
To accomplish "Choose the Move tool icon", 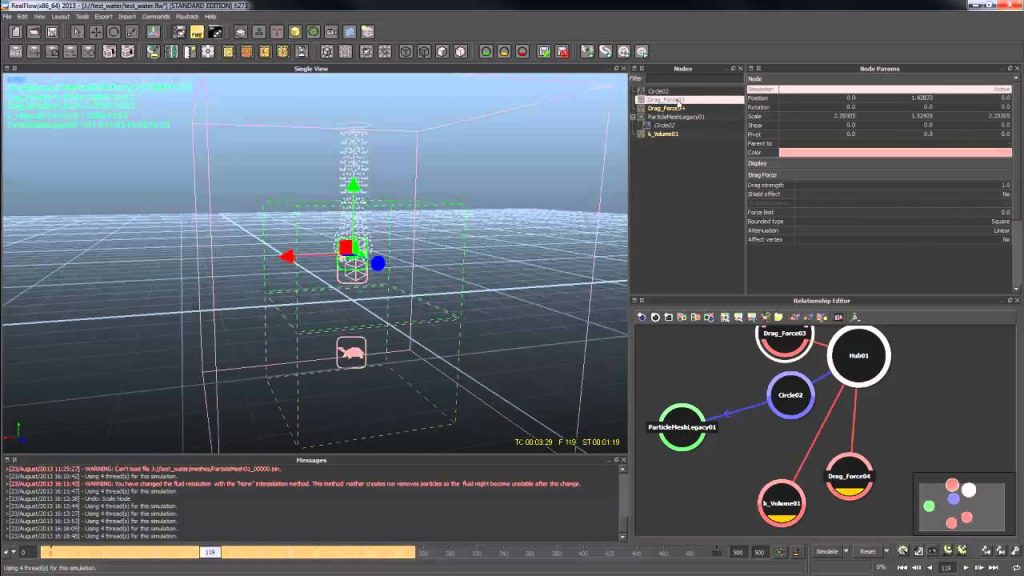I will pyautogui.click(x=95, y=32).
